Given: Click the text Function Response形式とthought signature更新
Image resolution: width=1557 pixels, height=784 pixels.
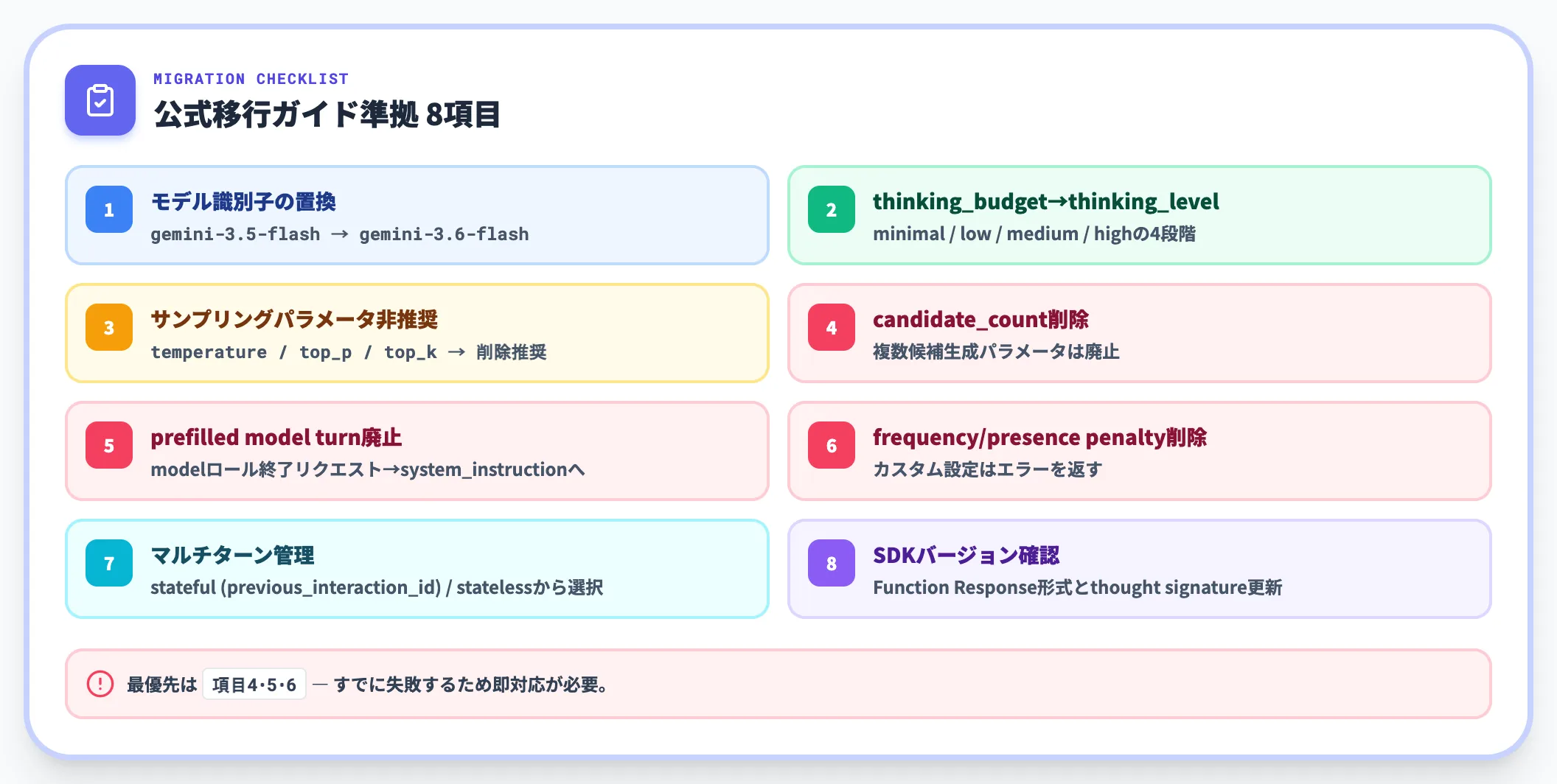Looking at the screenshot, I should (1078, 587).
